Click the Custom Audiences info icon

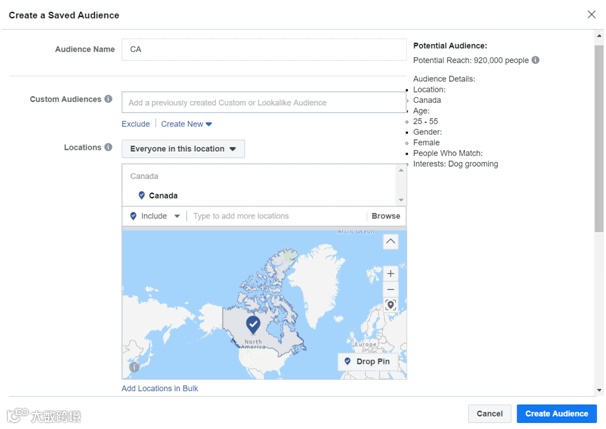(109, 99)
